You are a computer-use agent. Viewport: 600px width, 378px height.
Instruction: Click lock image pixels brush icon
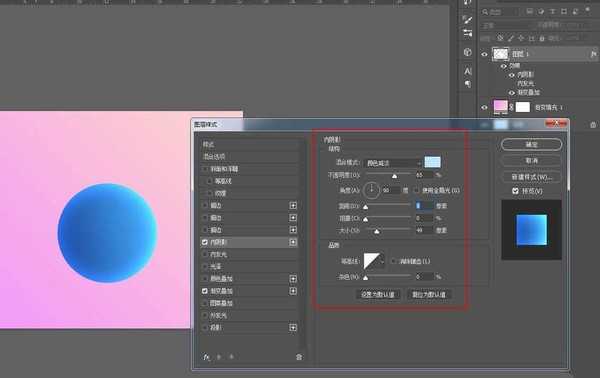[511, 38]
